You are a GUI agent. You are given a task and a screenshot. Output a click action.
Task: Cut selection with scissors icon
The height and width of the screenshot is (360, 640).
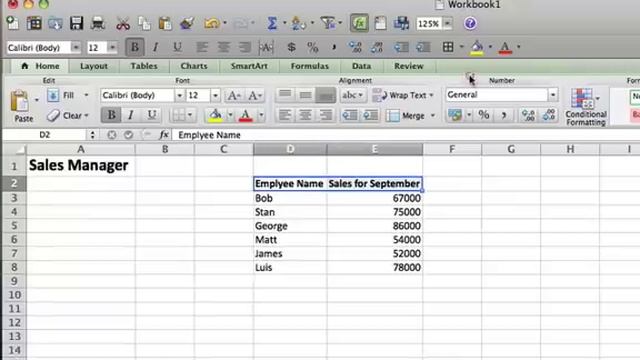pyautogui.click(x=123, y=23)
